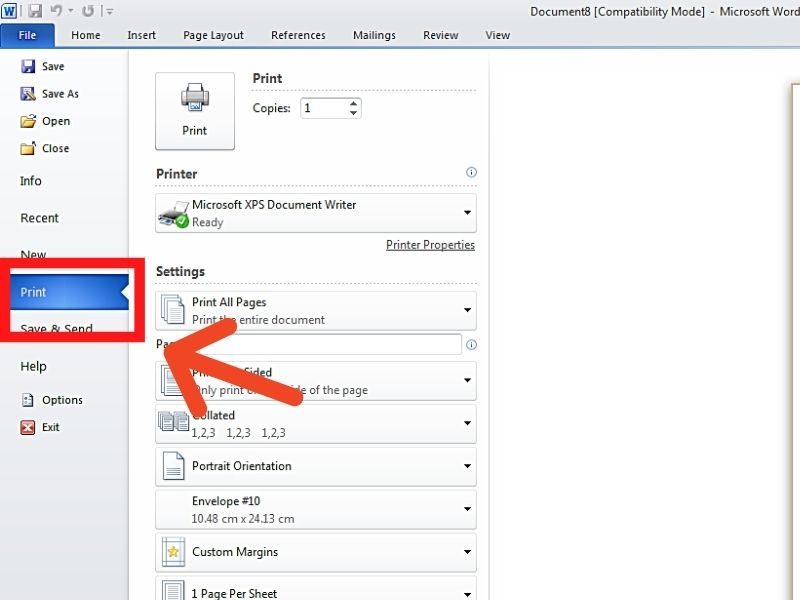Expand the Custom Margins dropdown
Image resolution: width=800 pixels, height=600 pixels.
pyautogui.click(x=316, y=552)
